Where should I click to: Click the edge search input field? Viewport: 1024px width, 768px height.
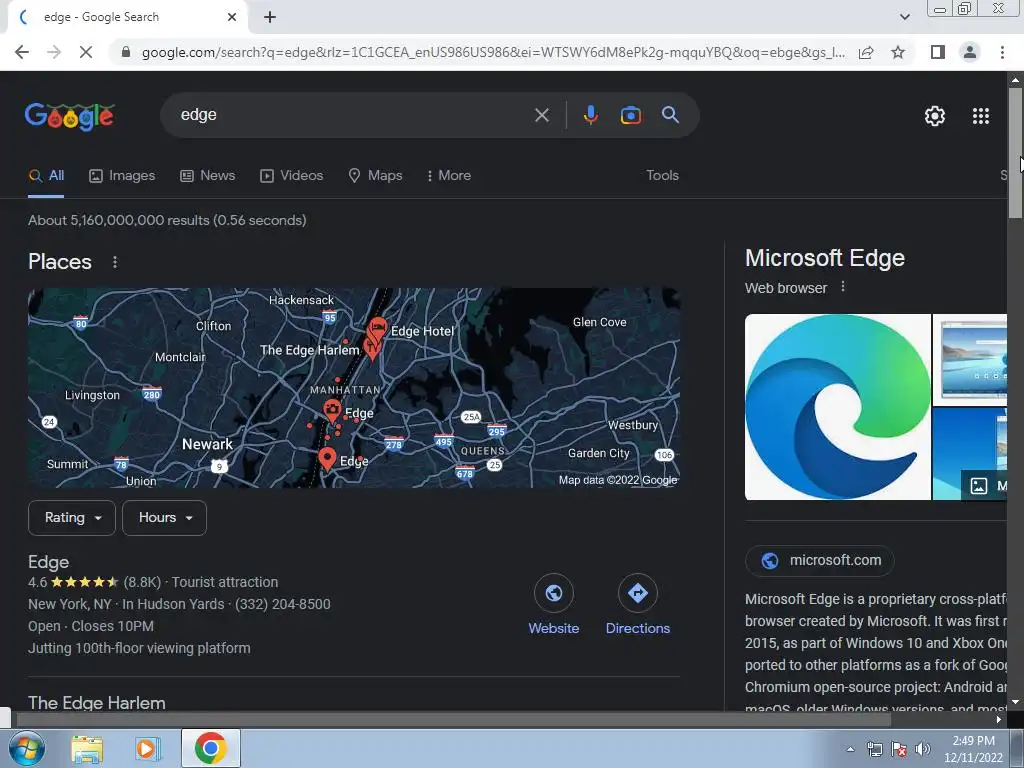click(353, 115)
